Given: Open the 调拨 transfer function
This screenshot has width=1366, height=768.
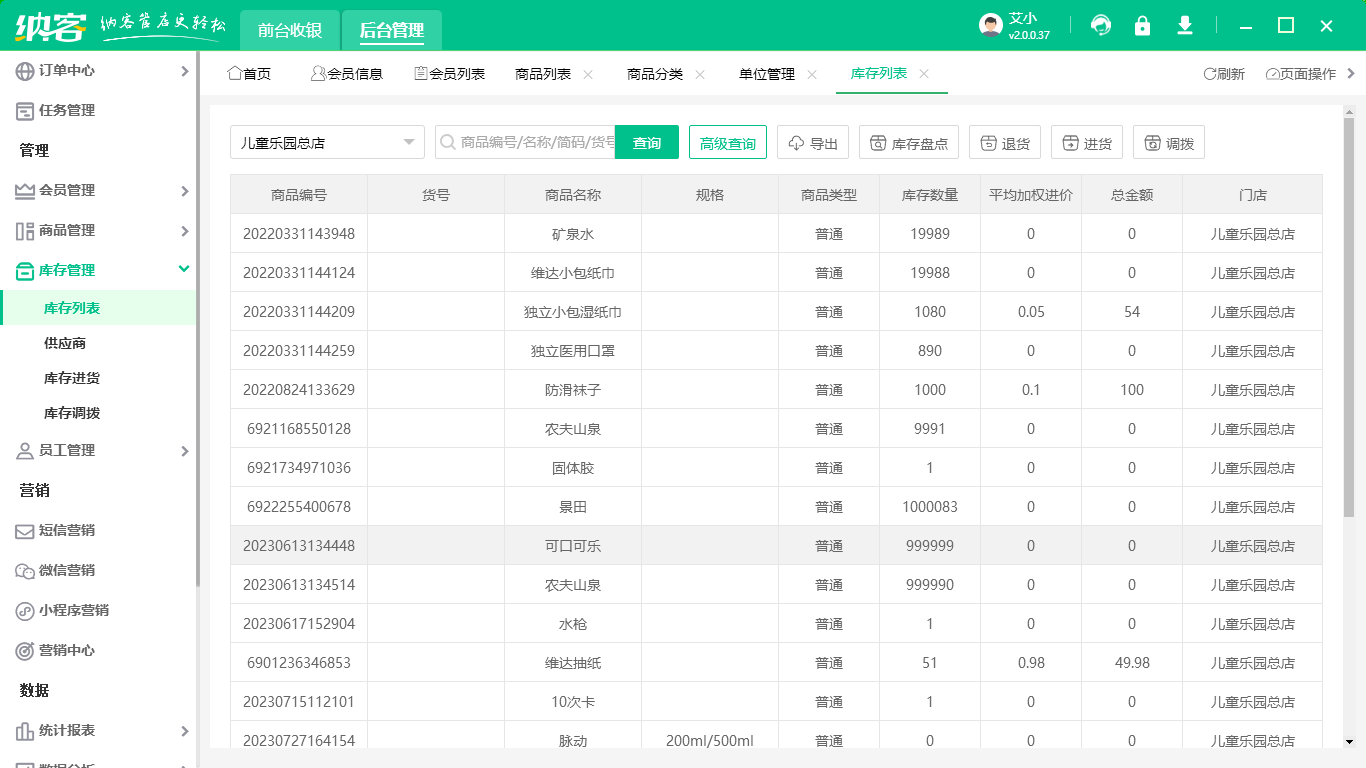Looking at the screenshot, I should (x=1168, y=142).
